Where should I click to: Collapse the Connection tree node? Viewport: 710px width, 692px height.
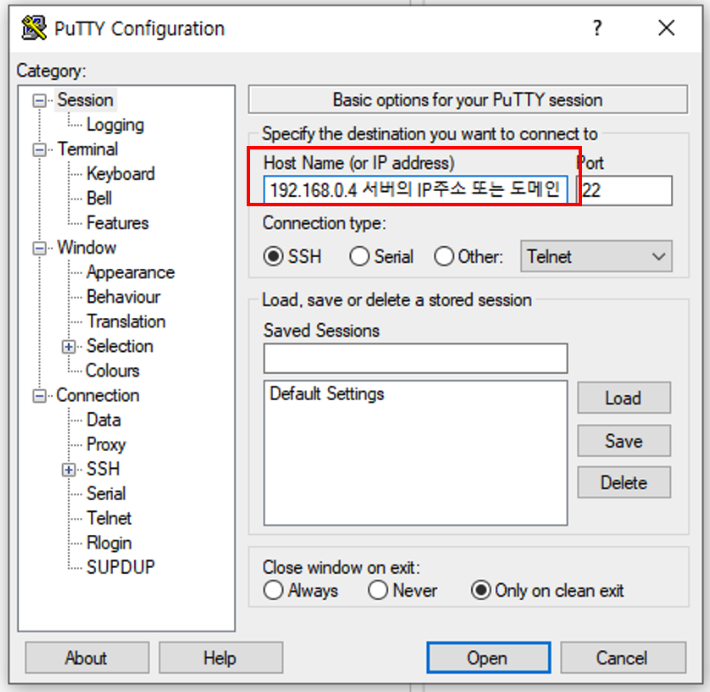tap(39, 396)
